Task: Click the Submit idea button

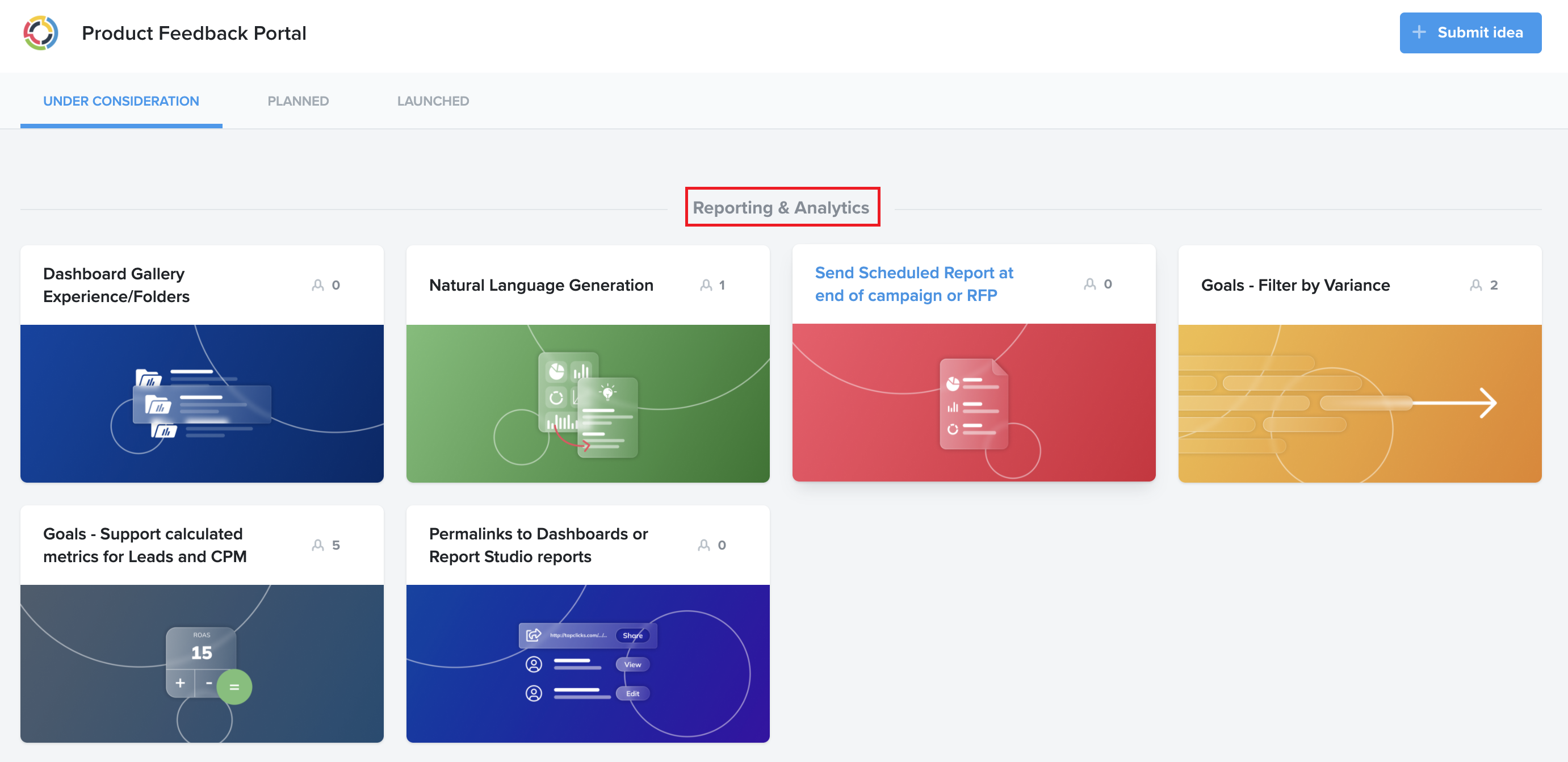Action: [x=1470, y=33]
